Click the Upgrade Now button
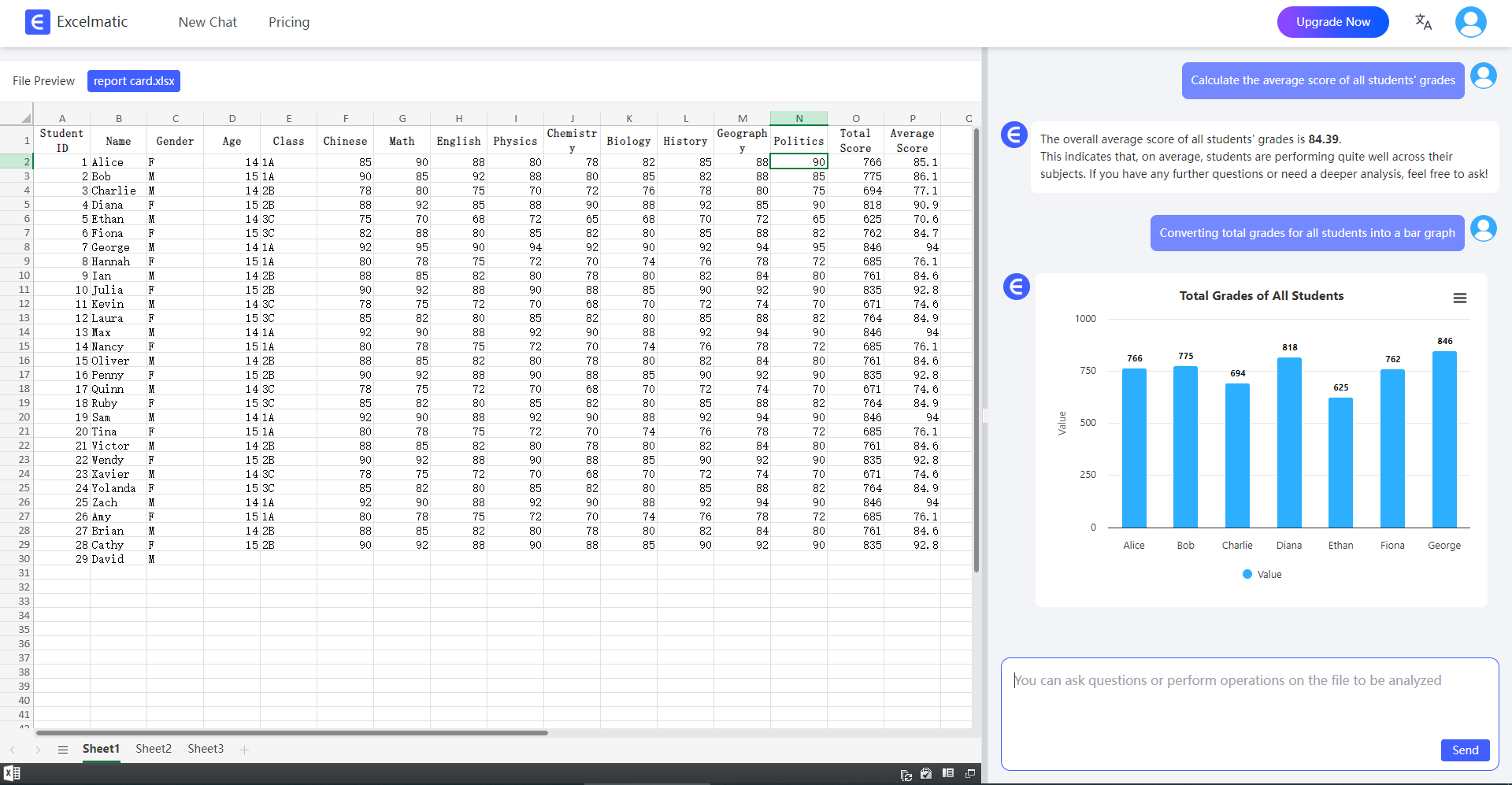Viewport: 1512px width, 785px height. 1332,22
